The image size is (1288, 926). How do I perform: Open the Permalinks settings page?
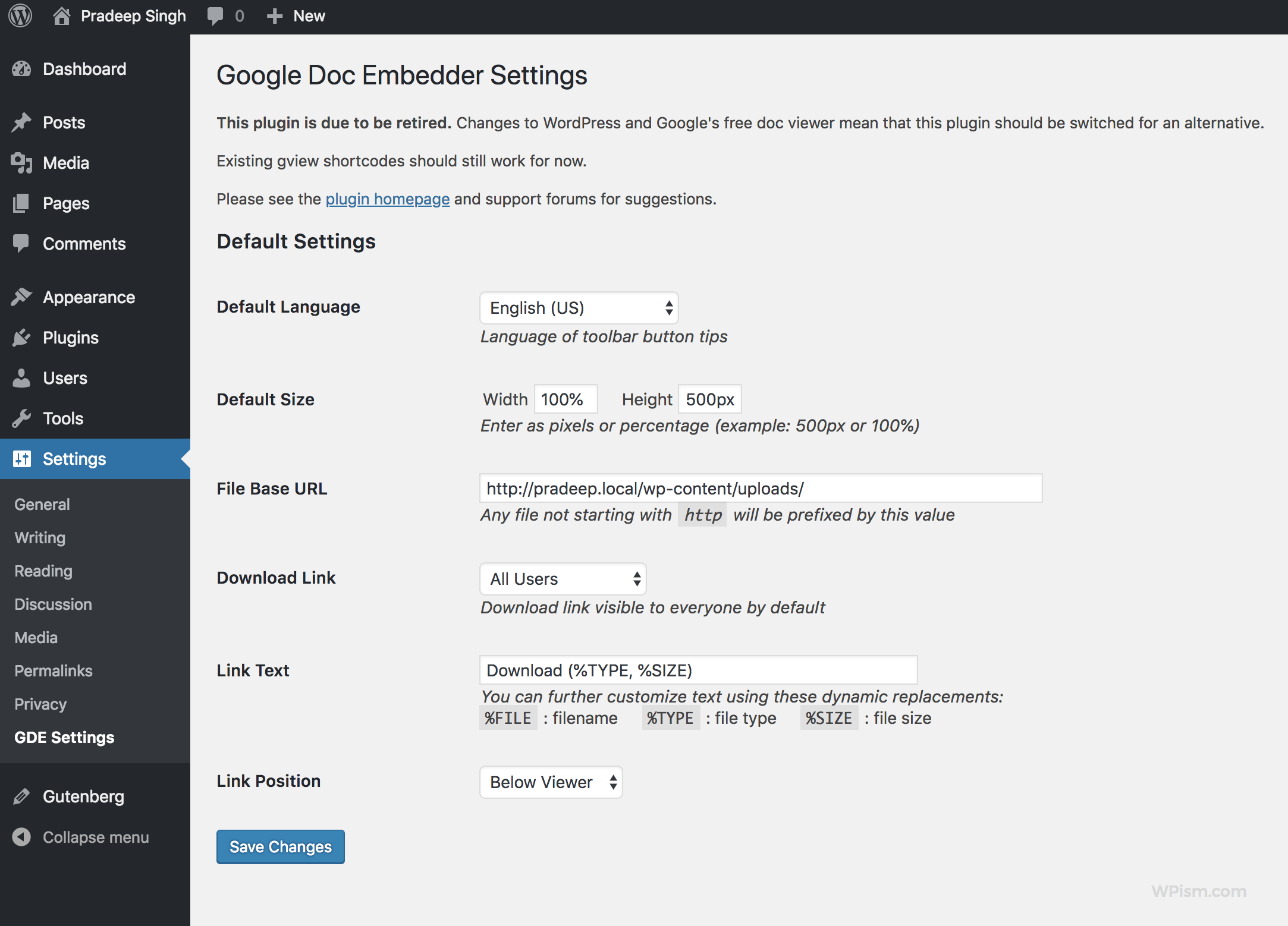coord(53,670)
